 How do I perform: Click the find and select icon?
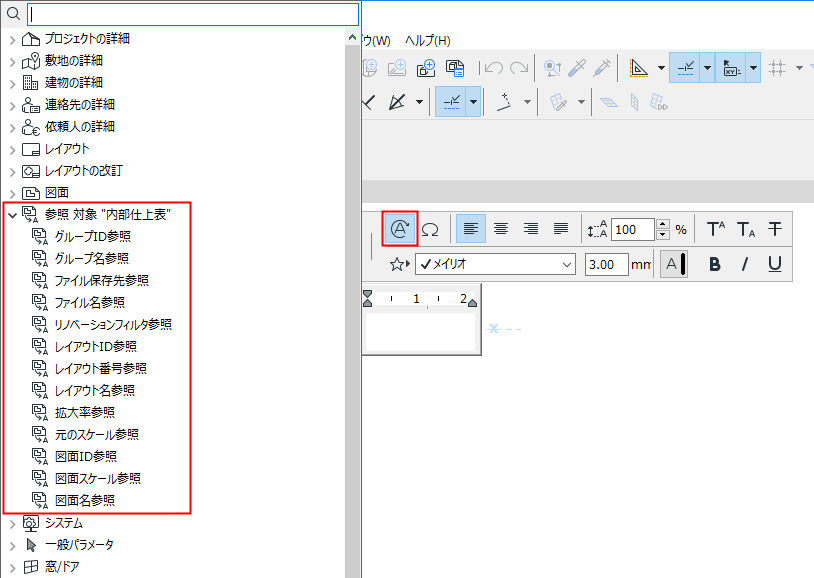point(552,68)
